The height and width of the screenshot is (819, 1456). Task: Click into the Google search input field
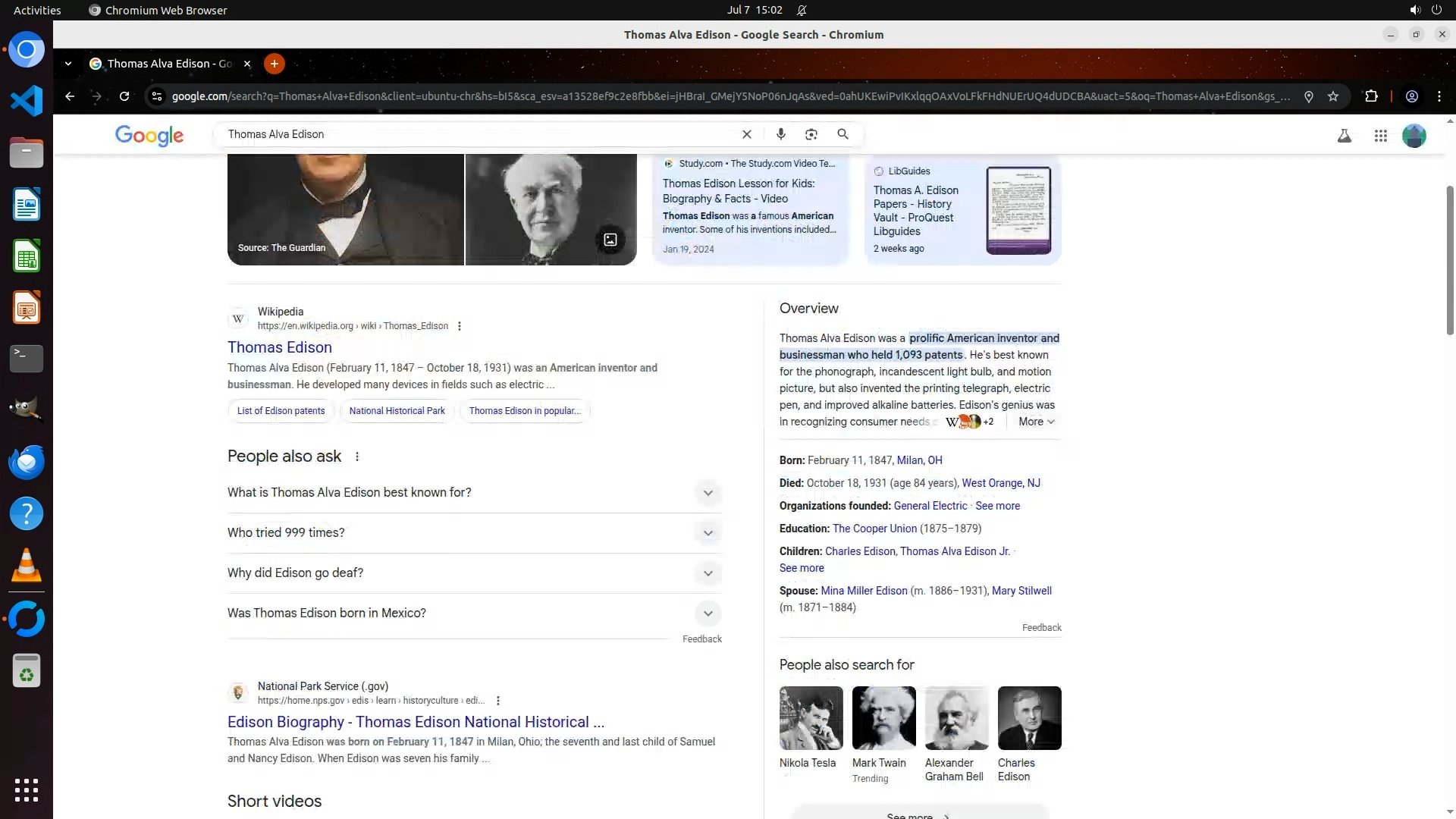478,134
